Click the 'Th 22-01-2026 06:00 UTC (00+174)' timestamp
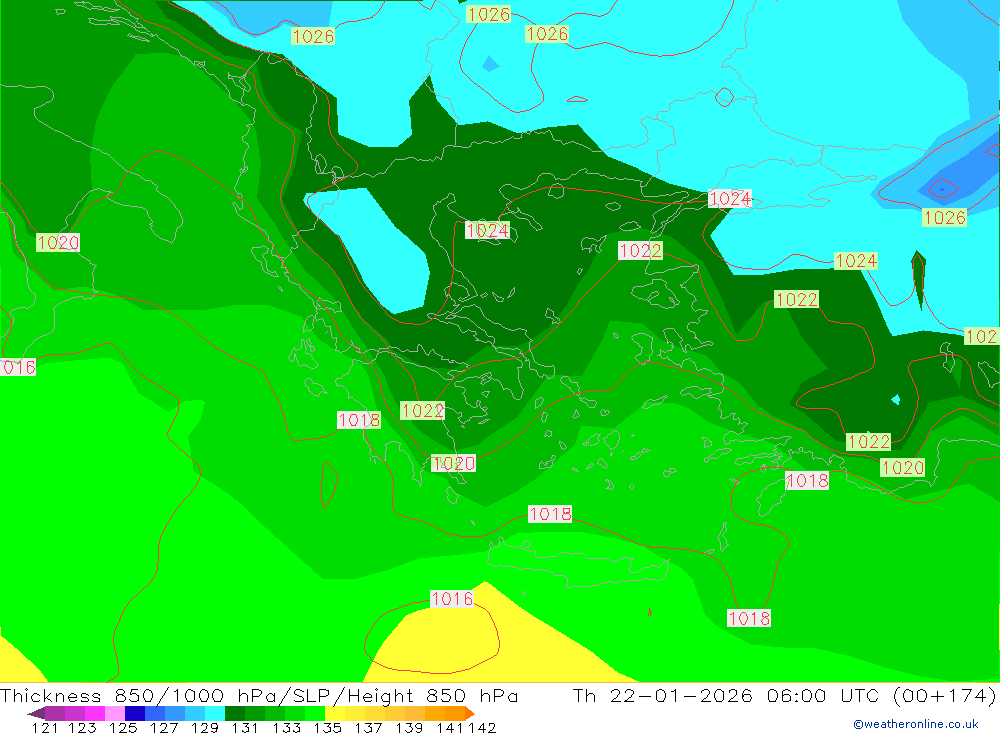The width and height of the screenshot is (1000, 733). (x=784, y=695)
